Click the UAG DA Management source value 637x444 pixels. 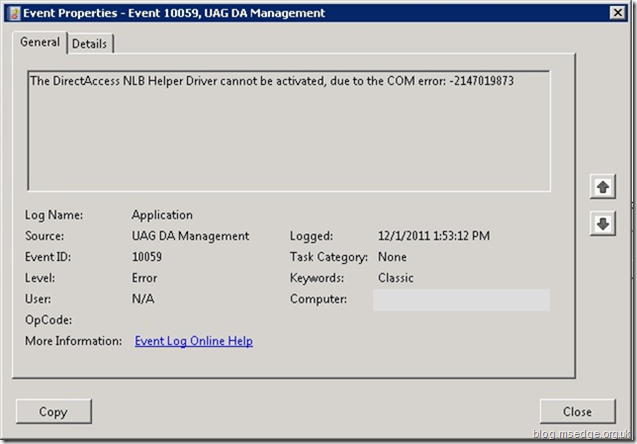pos(191,236)
